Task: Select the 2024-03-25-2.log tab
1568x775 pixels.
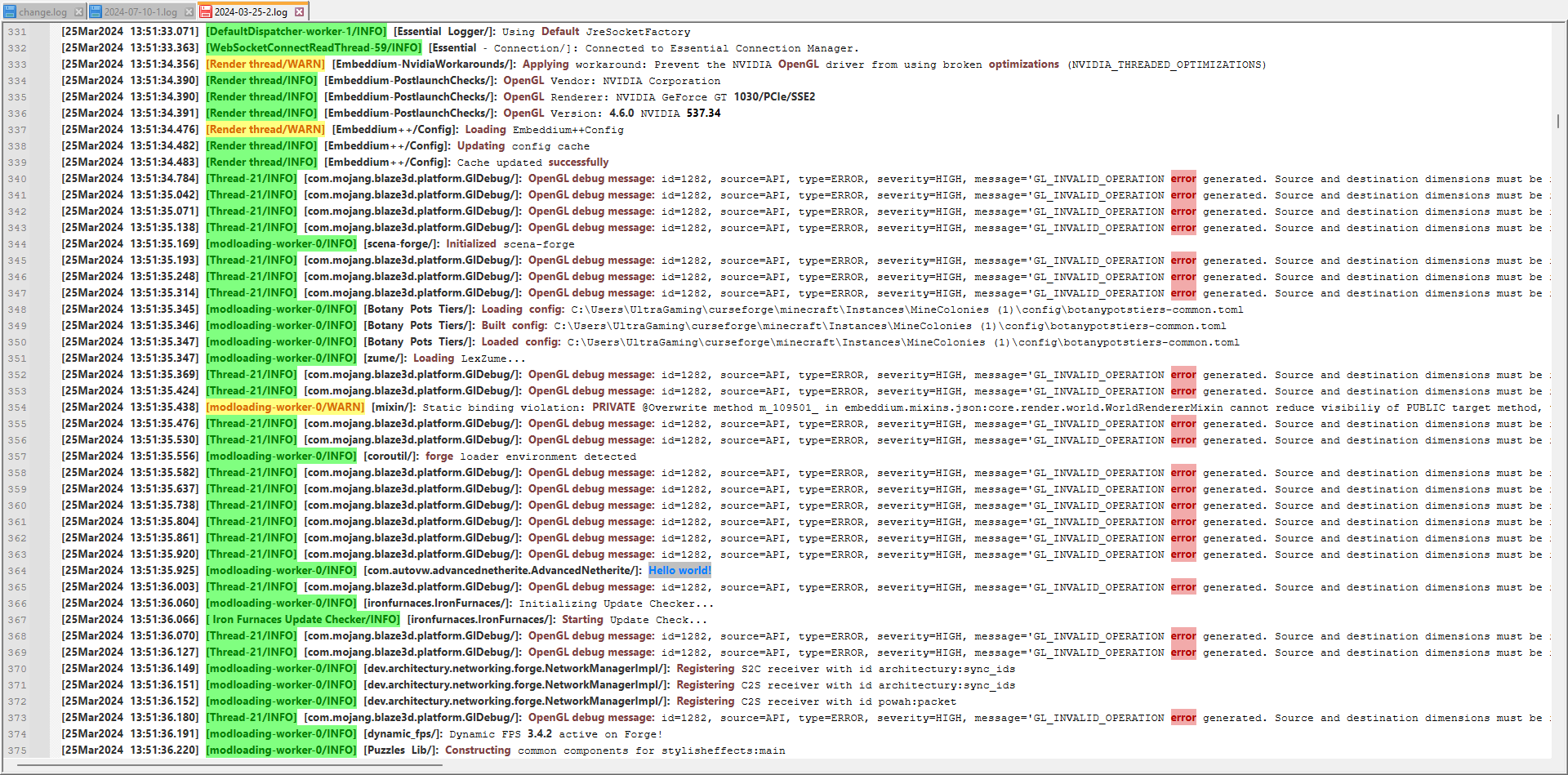Action: pyautogui.click(x=253, y=11)
